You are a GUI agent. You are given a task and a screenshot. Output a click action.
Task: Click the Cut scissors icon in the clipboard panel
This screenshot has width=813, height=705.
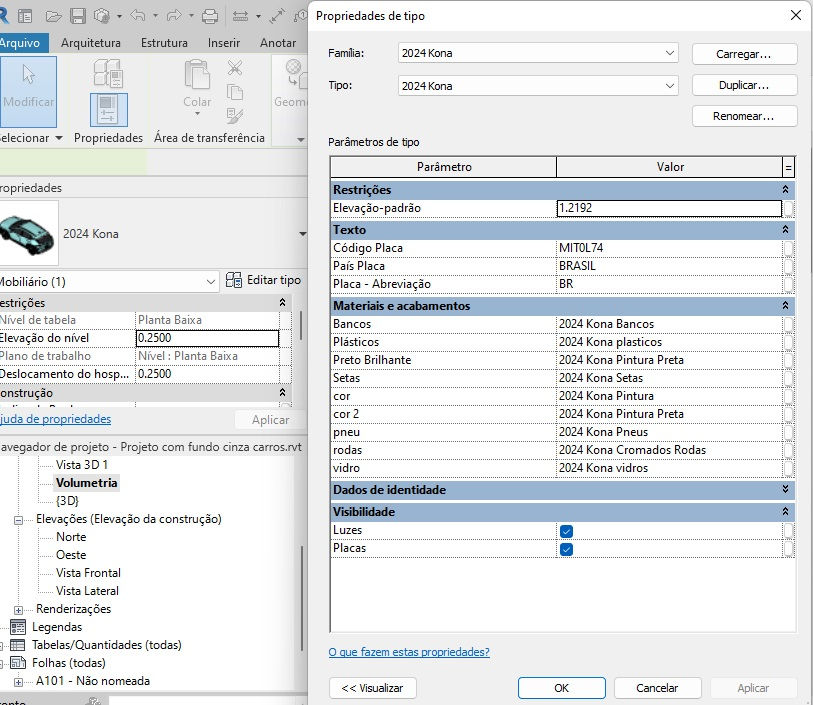pos(235,67)
